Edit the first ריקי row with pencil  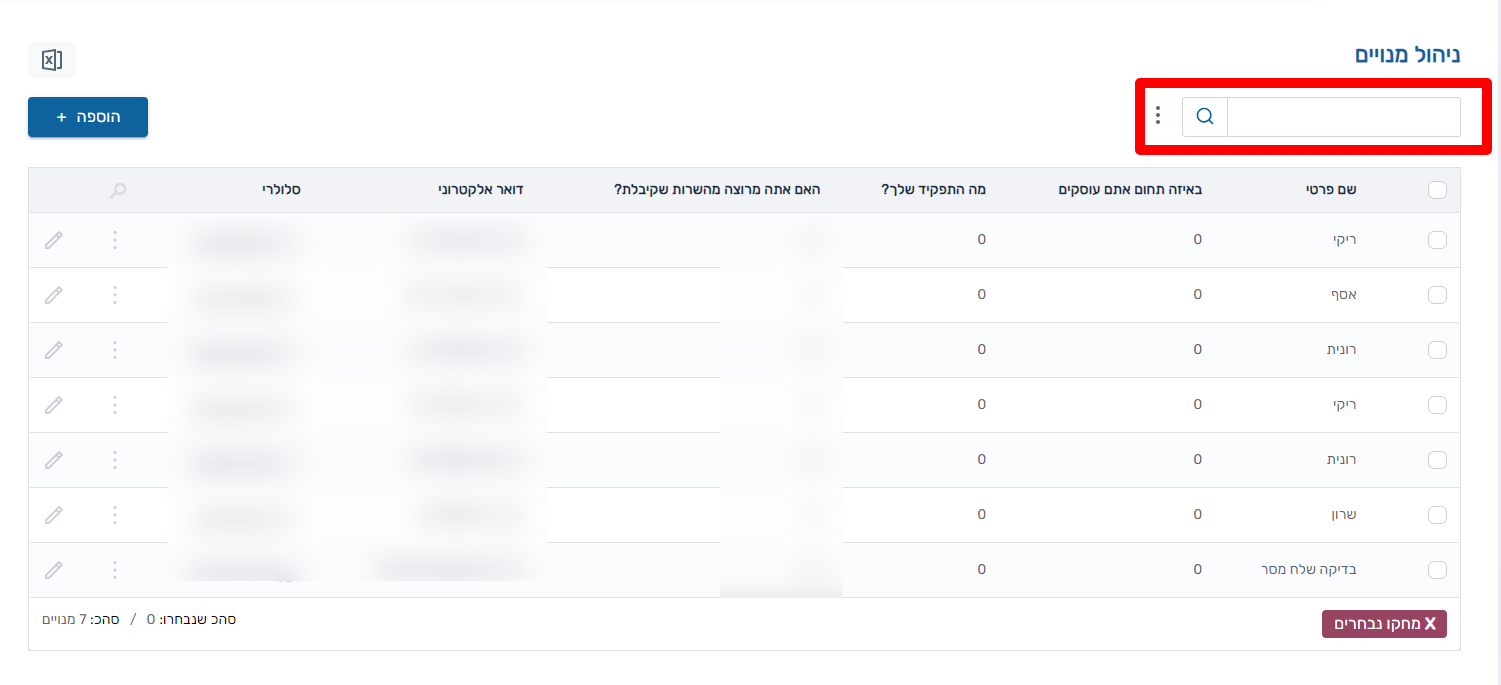click(x=54, y=240)
